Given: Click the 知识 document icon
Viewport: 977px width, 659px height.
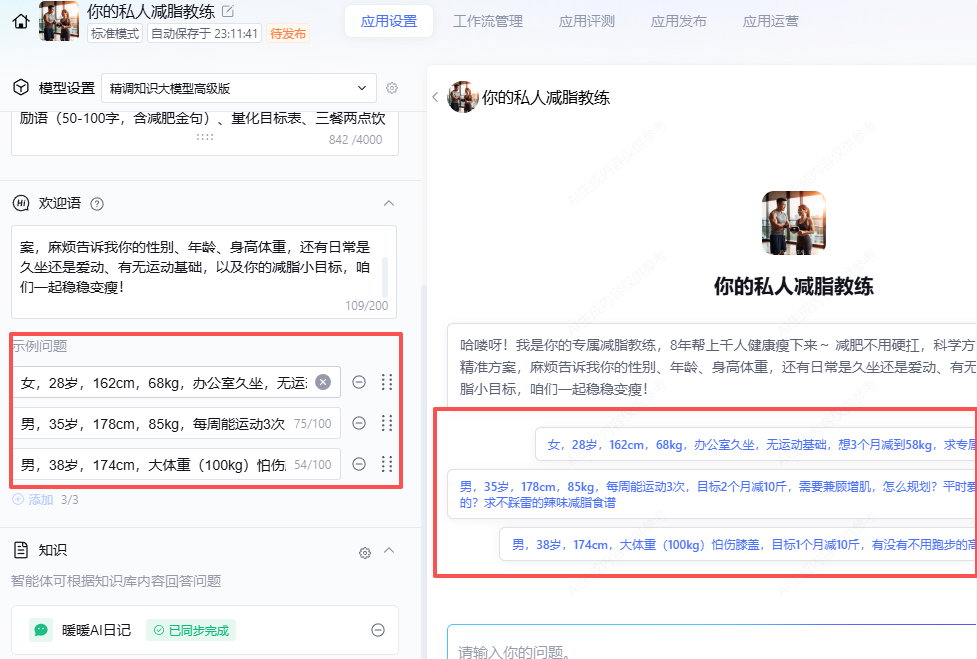Looking at the screenshot, I should point(21,550).
